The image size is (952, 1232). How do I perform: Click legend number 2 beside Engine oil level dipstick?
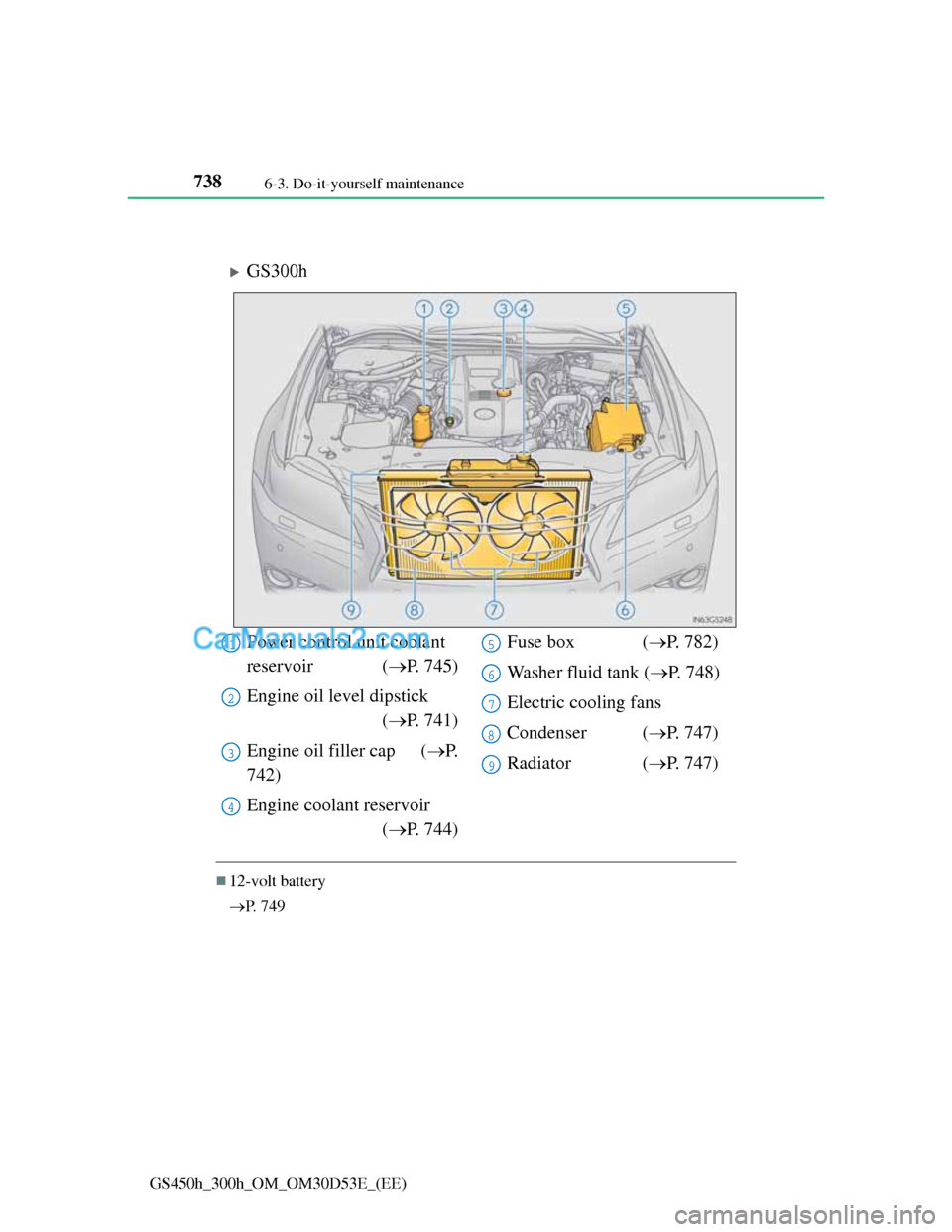tap(231, 698)
